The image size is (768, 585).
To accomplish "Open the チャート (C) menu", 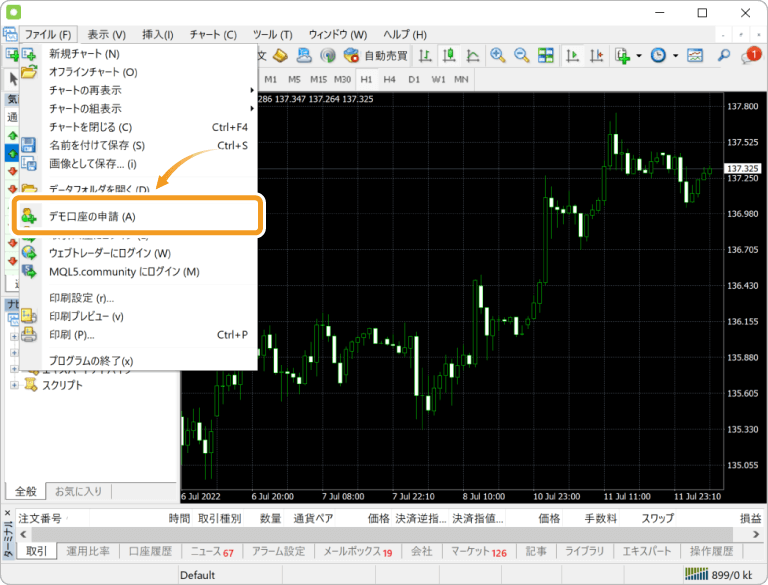I will click(213, 35).
